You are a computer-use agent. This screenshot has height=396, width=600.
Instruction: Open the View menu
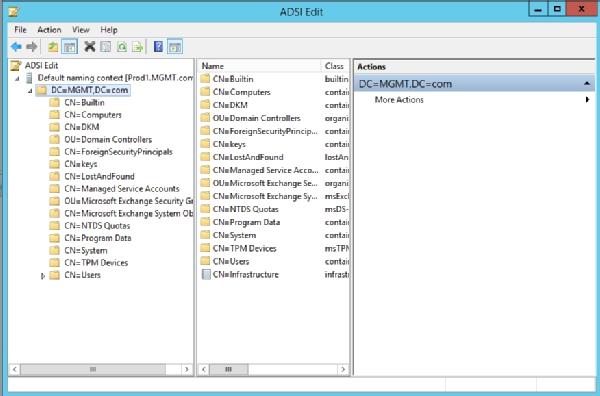[81, 30]
